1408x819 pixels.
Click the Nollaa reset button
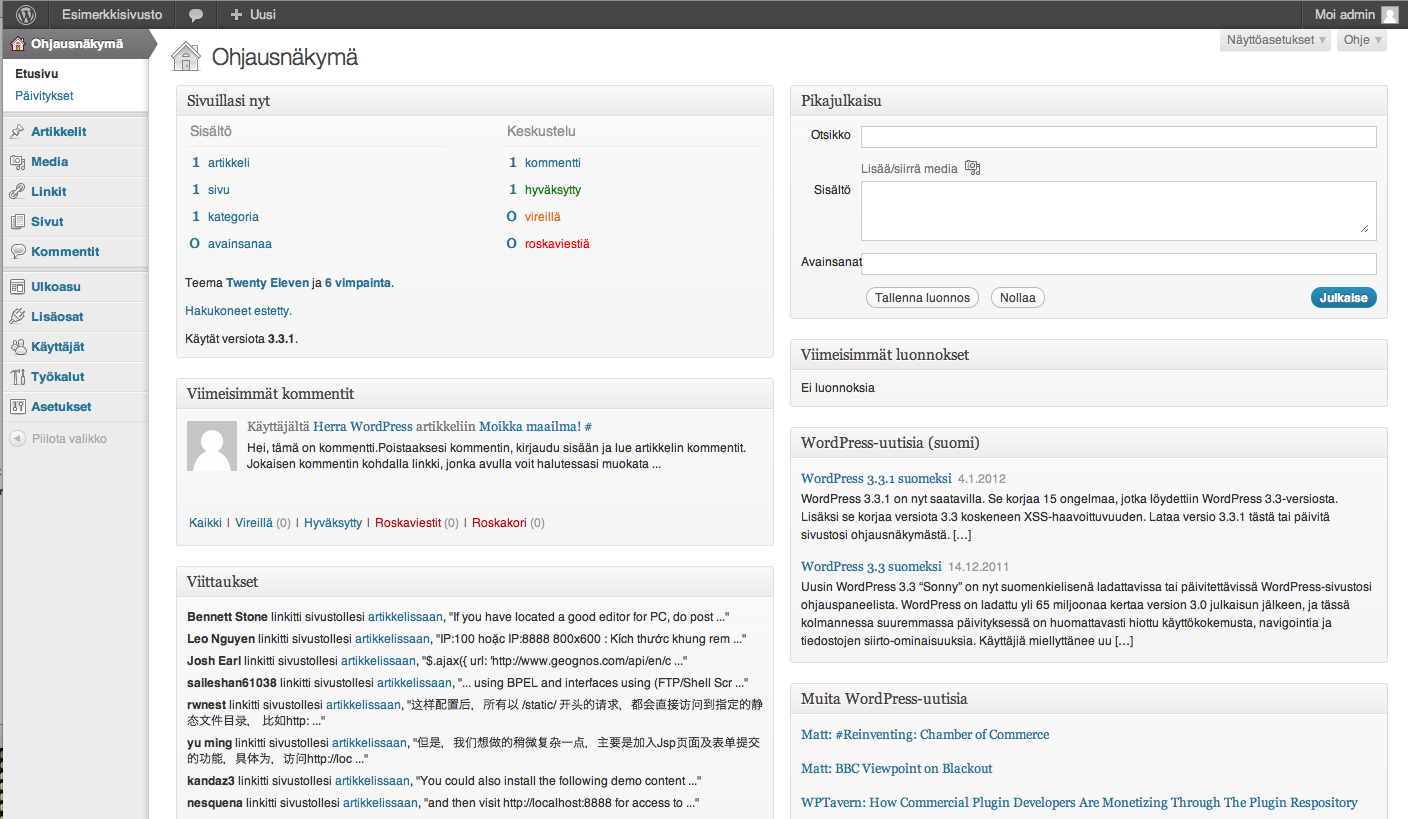point(1018,297)
